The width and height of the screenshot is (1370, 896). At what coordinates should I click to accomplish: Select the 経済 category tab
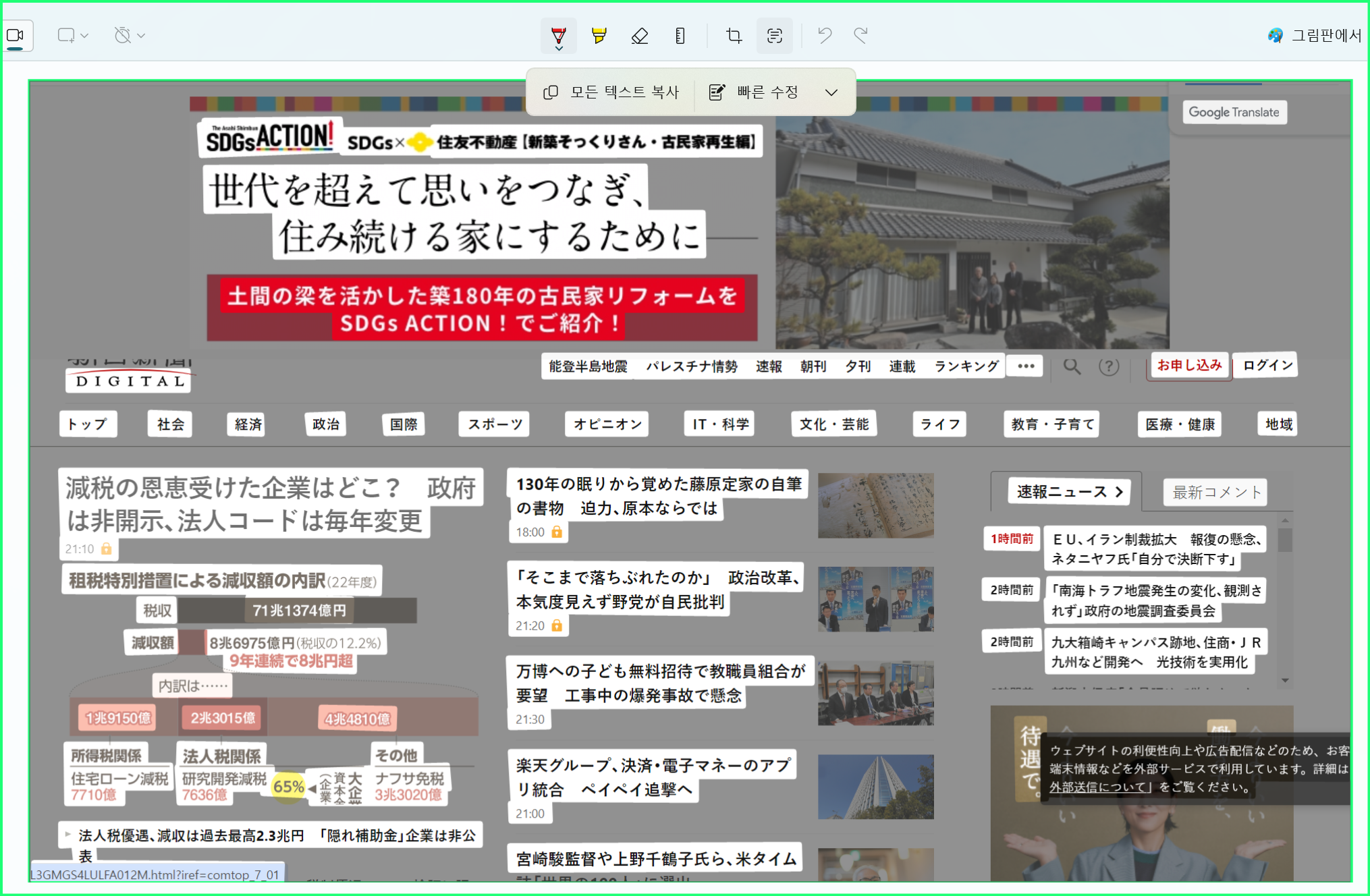248,424
